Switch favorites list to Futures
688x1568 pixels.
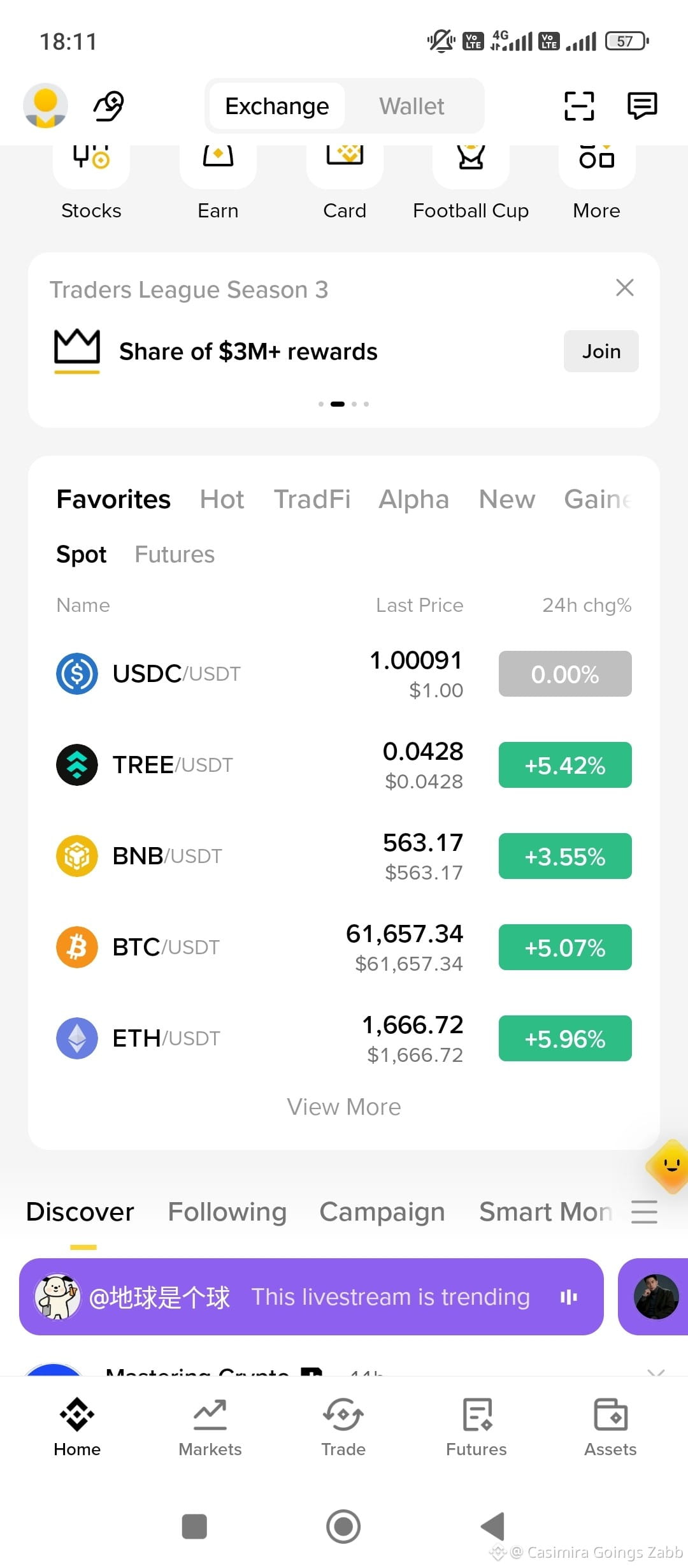tap(175, 555)
